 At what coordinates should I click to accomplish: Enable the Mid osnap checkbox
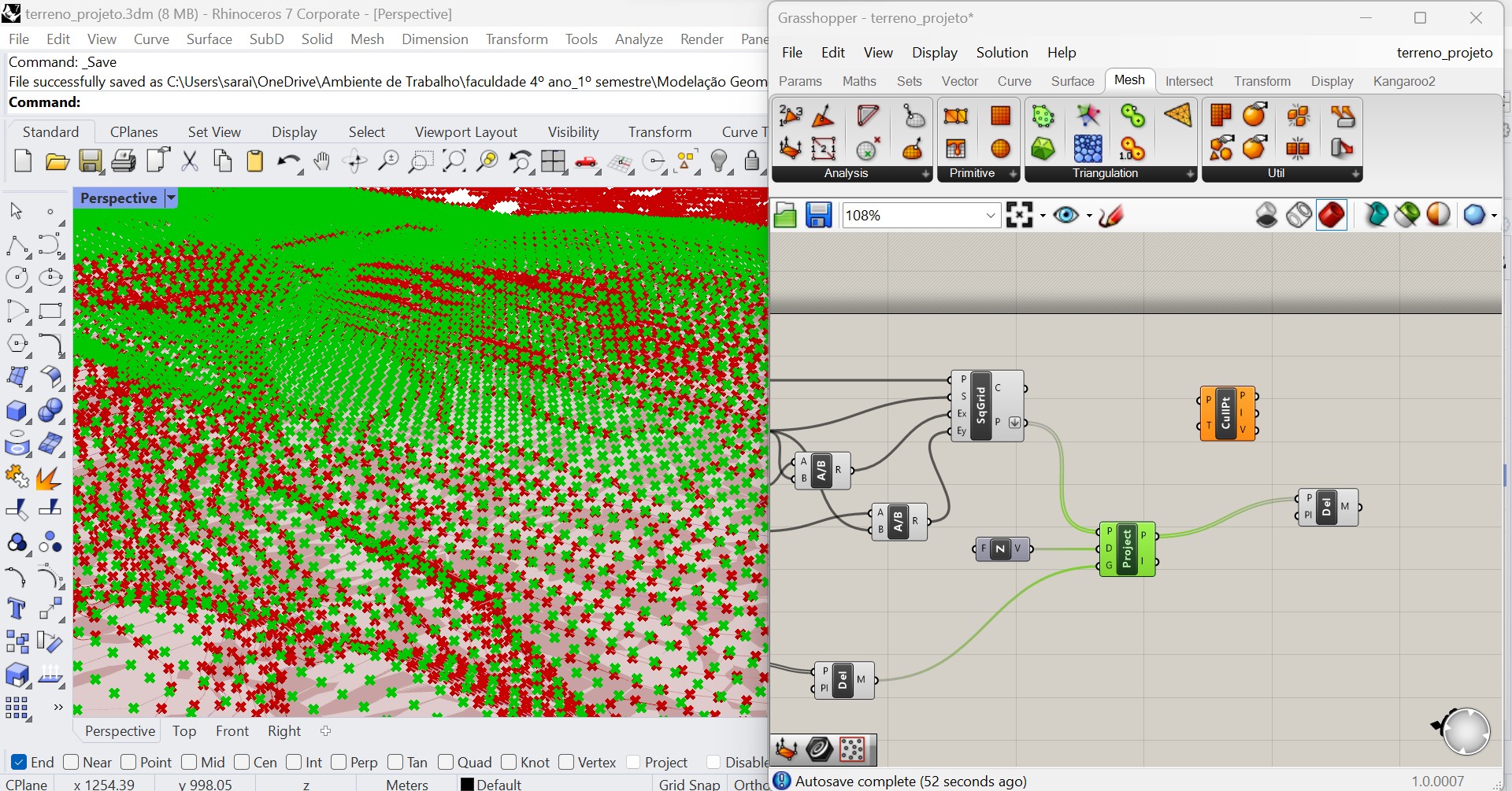(x=189, y=762)
